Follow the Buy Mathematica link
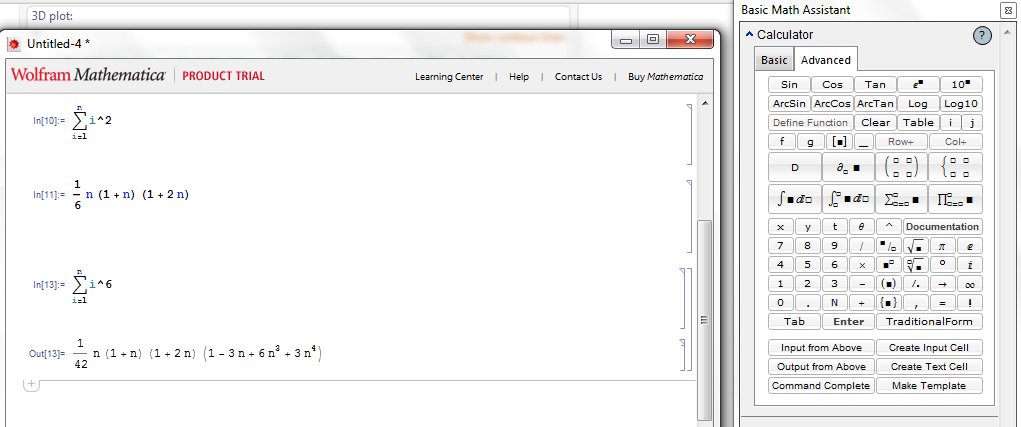The image size is (1021, 427). 665,77
